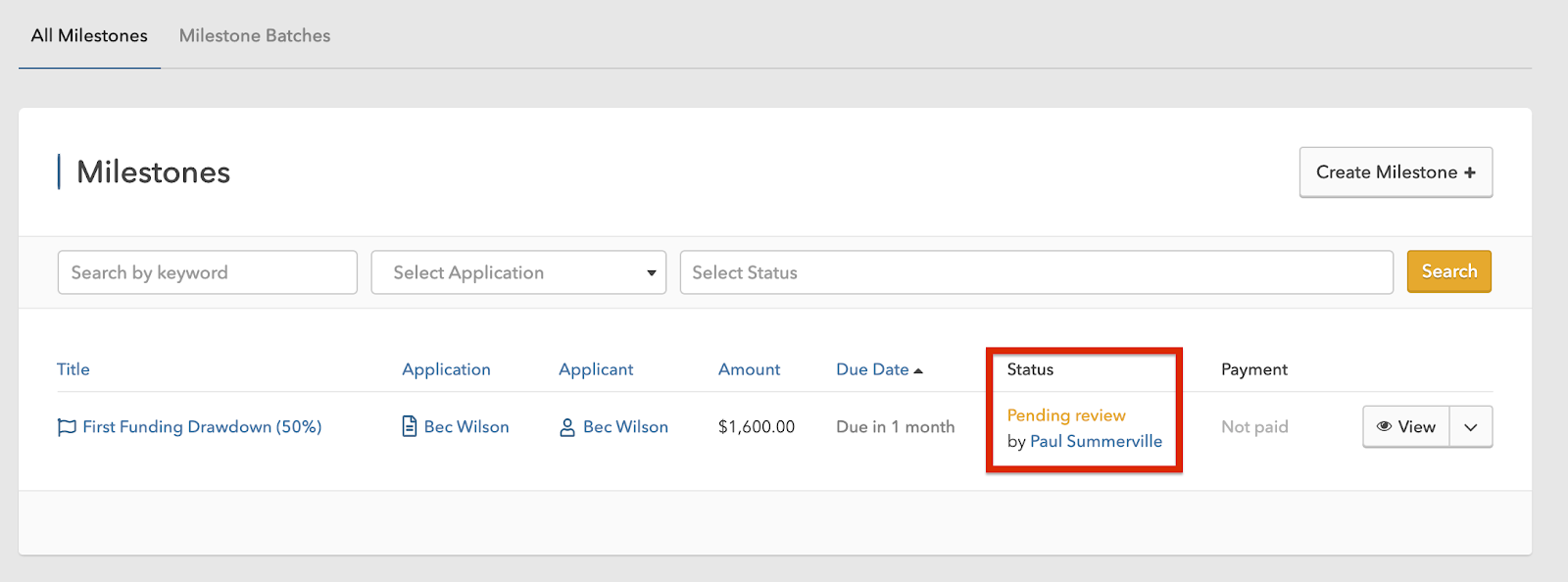The width and height of the screenshot is (1568, 582).
Task: Open the Paul Summerville reviewer link
Action: click(1096, 442)
